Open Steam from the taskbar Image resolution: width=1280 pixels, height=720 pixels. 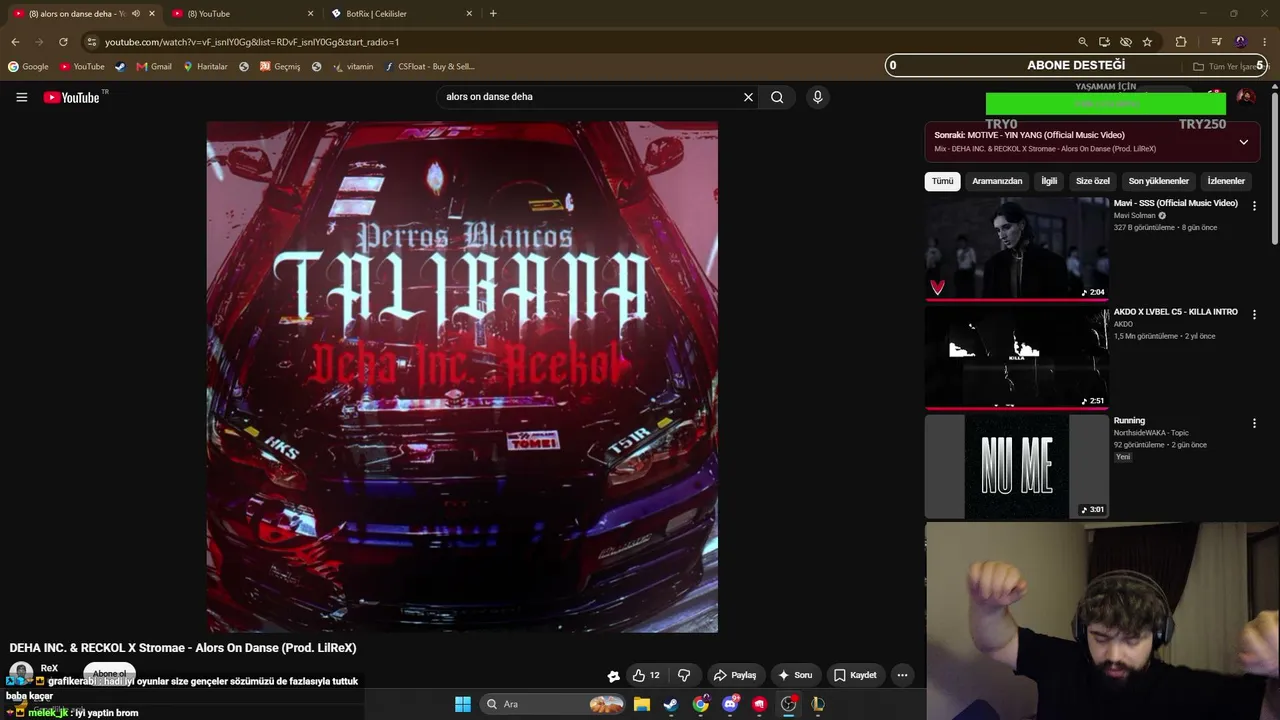pyautogui.click(x=671, y=704)
